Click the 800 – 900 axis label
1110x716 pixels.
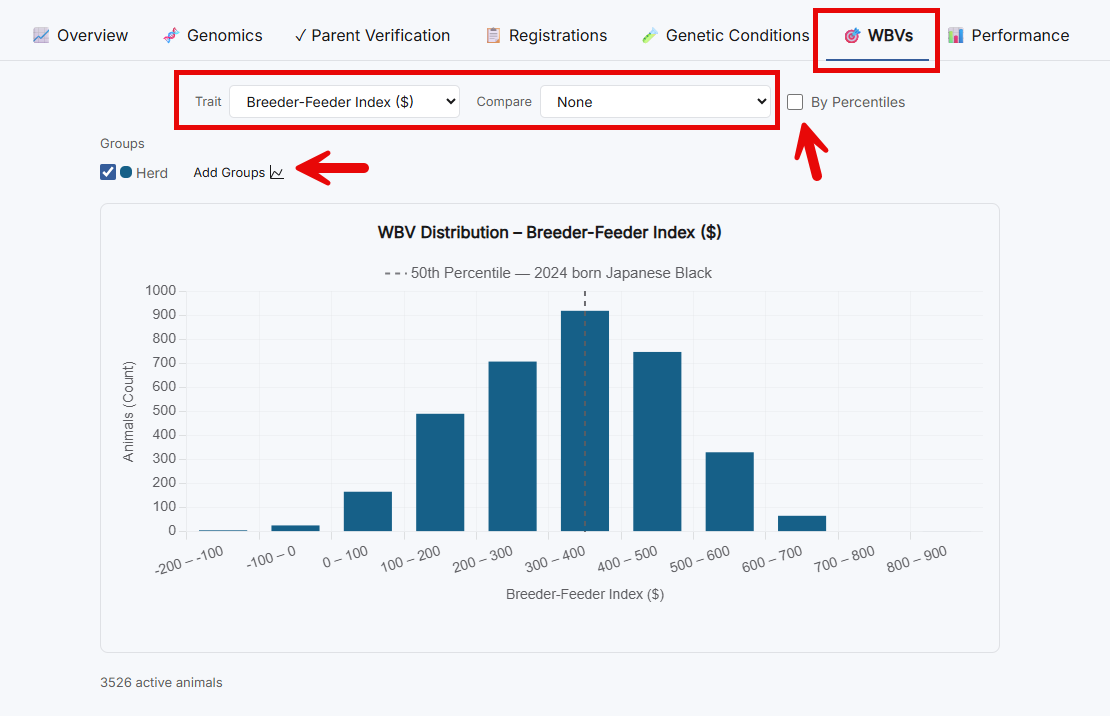point(916,559)
